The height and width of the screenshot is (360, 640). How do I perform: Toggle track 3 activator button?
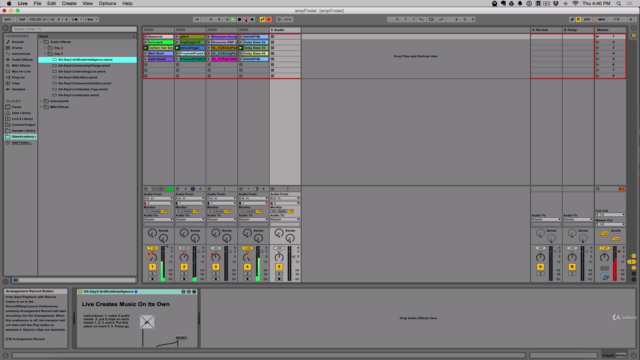[x=216, y=267]
